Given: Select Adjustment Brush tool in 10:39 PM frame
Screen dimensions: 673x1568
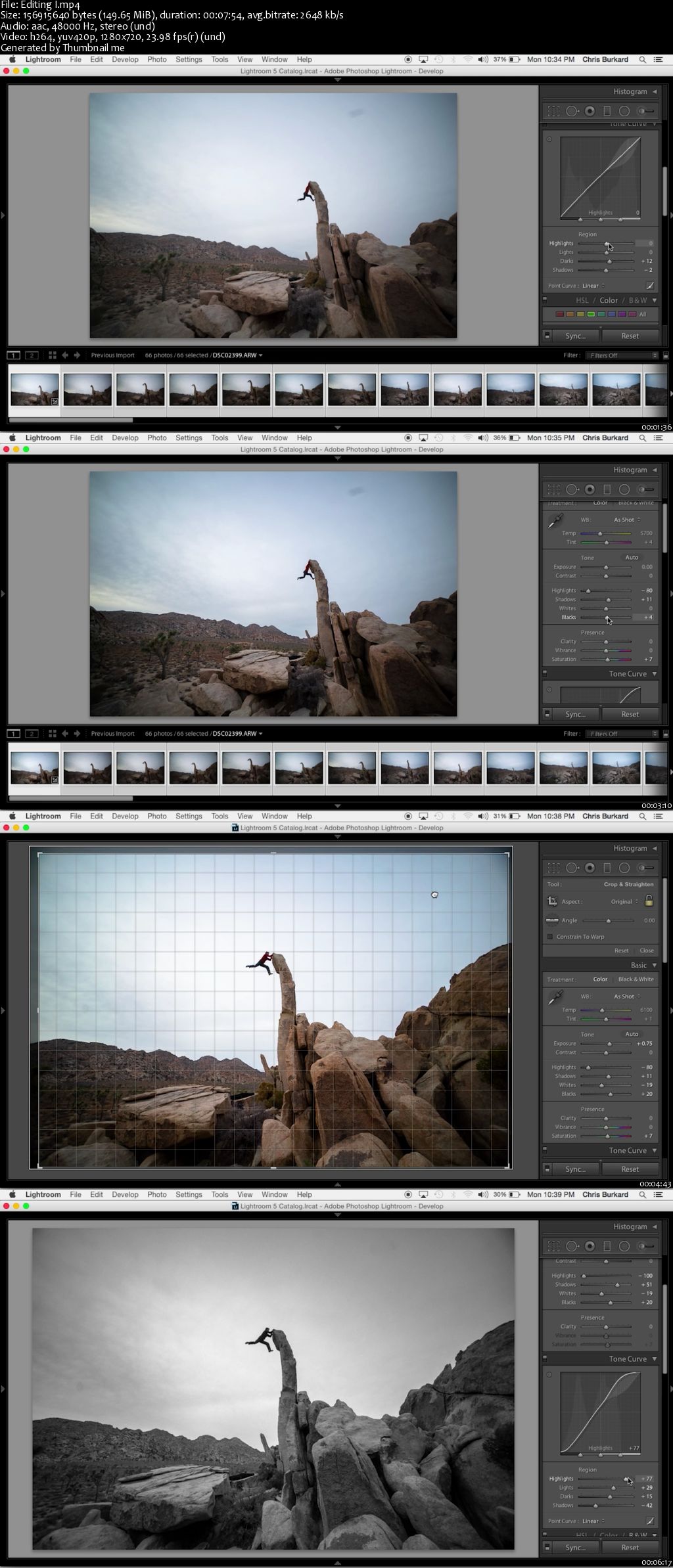Looking at the screenshot, I should (646, 1246).
